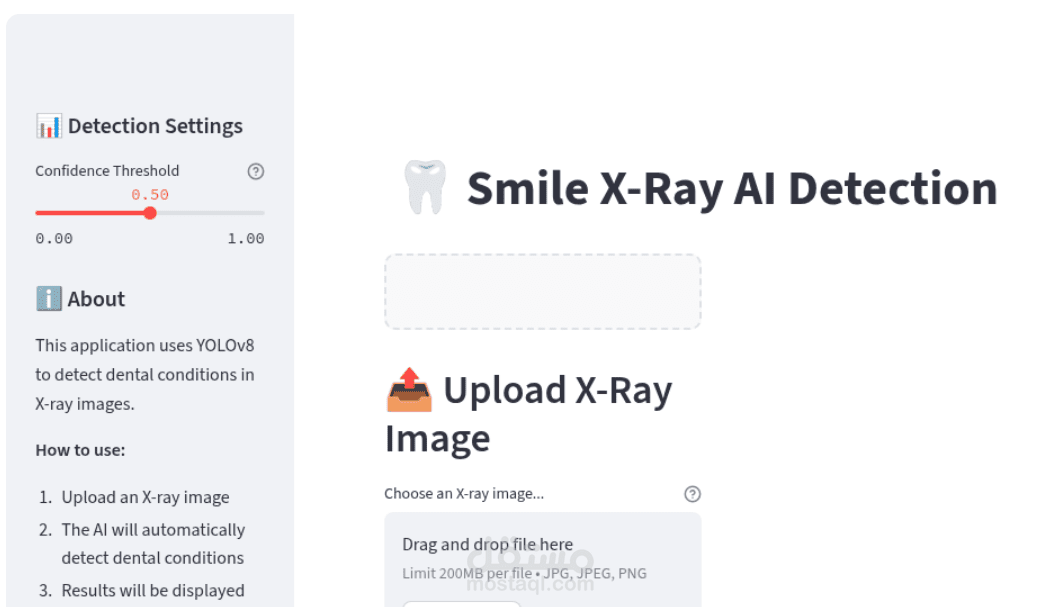Open the help tooltip beside Confidence Threshold
This screenshot has height=607, width=1062.
coord(256,171)
